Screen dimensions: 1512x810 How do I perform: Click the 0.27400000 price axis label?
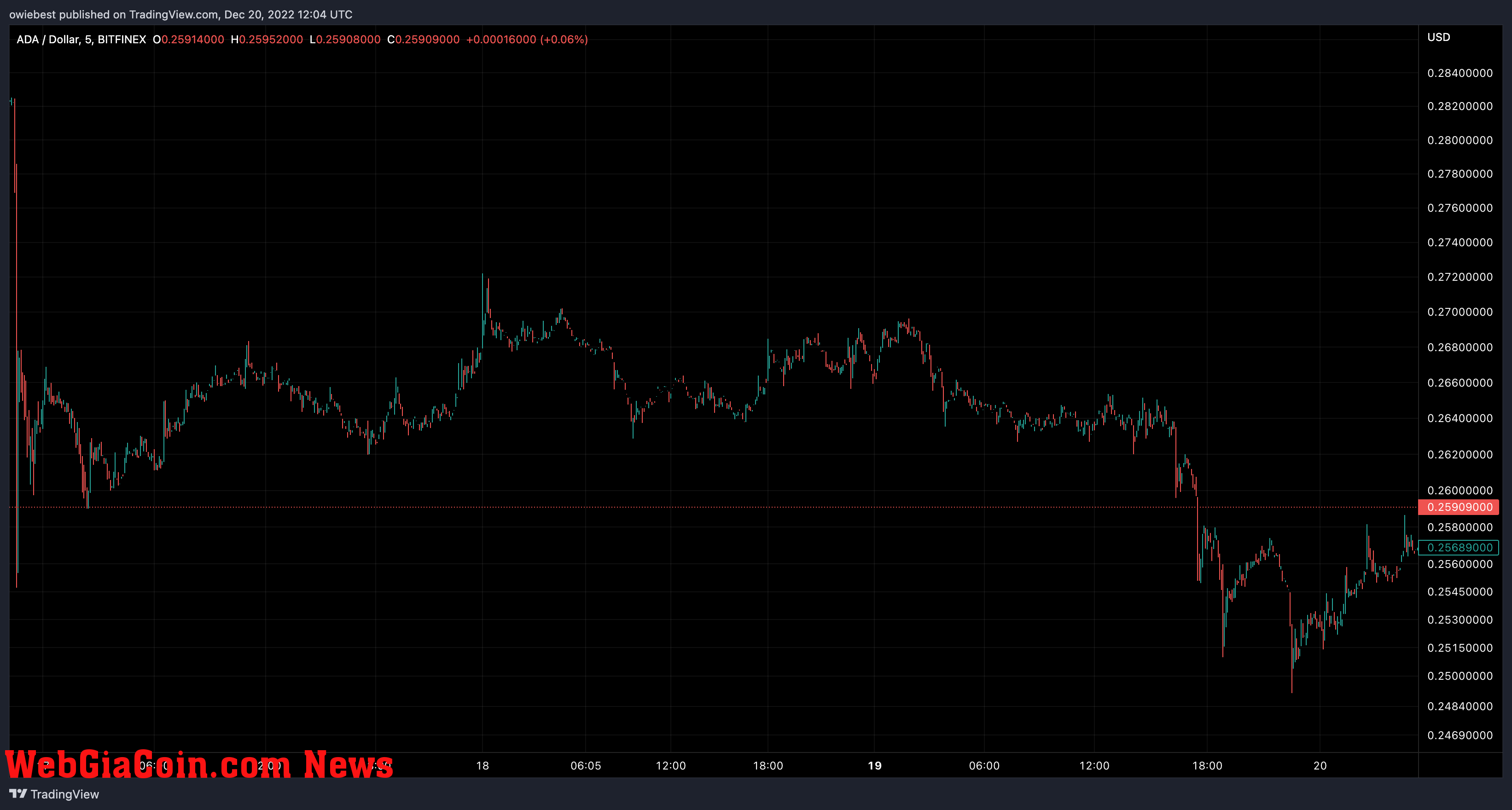(x=1460, y=242)
